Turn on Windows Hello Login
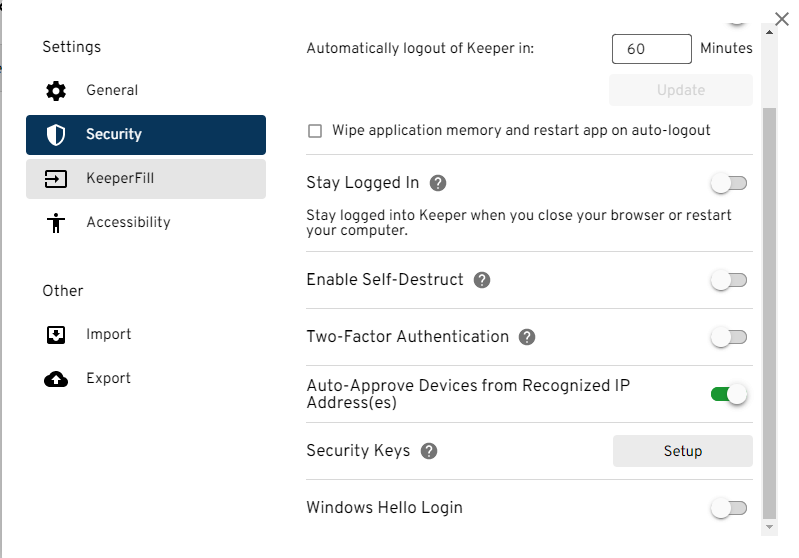Screen dimensions: 799x558 pyautogui.click(x=729, y=508)
